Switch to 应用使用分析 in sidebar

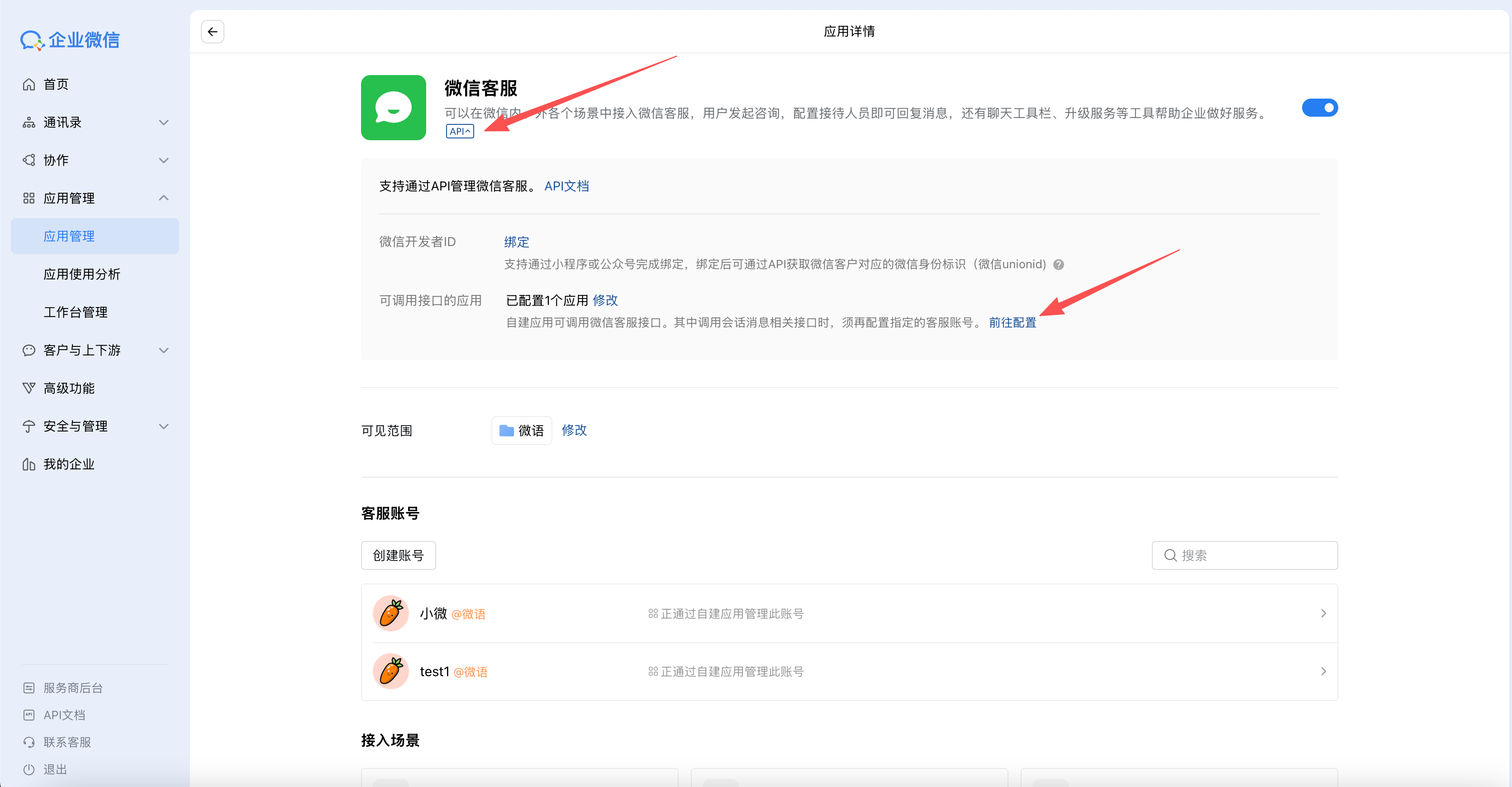pyautogui.click(x=82, y=274)
